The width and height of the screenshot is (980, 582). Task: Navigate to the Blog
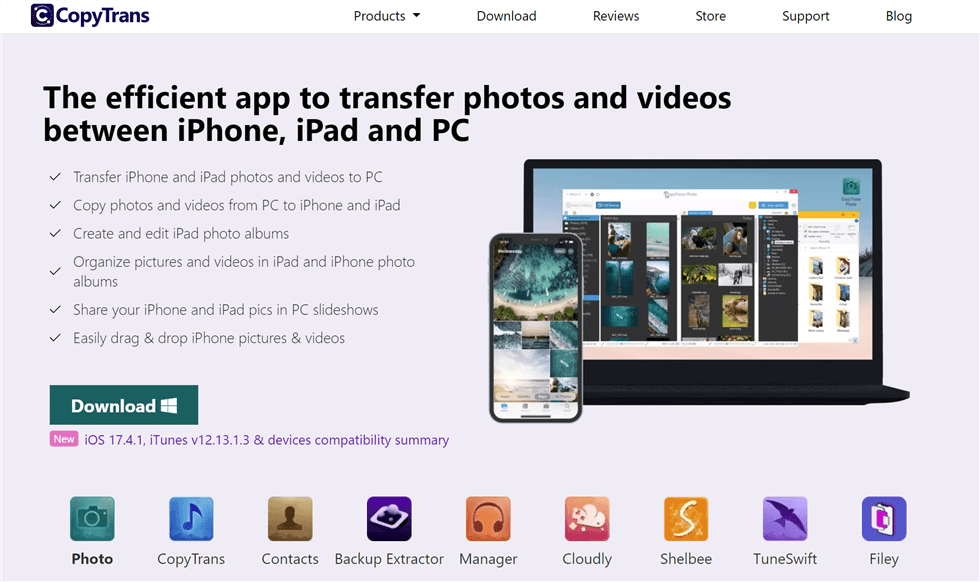899,16
